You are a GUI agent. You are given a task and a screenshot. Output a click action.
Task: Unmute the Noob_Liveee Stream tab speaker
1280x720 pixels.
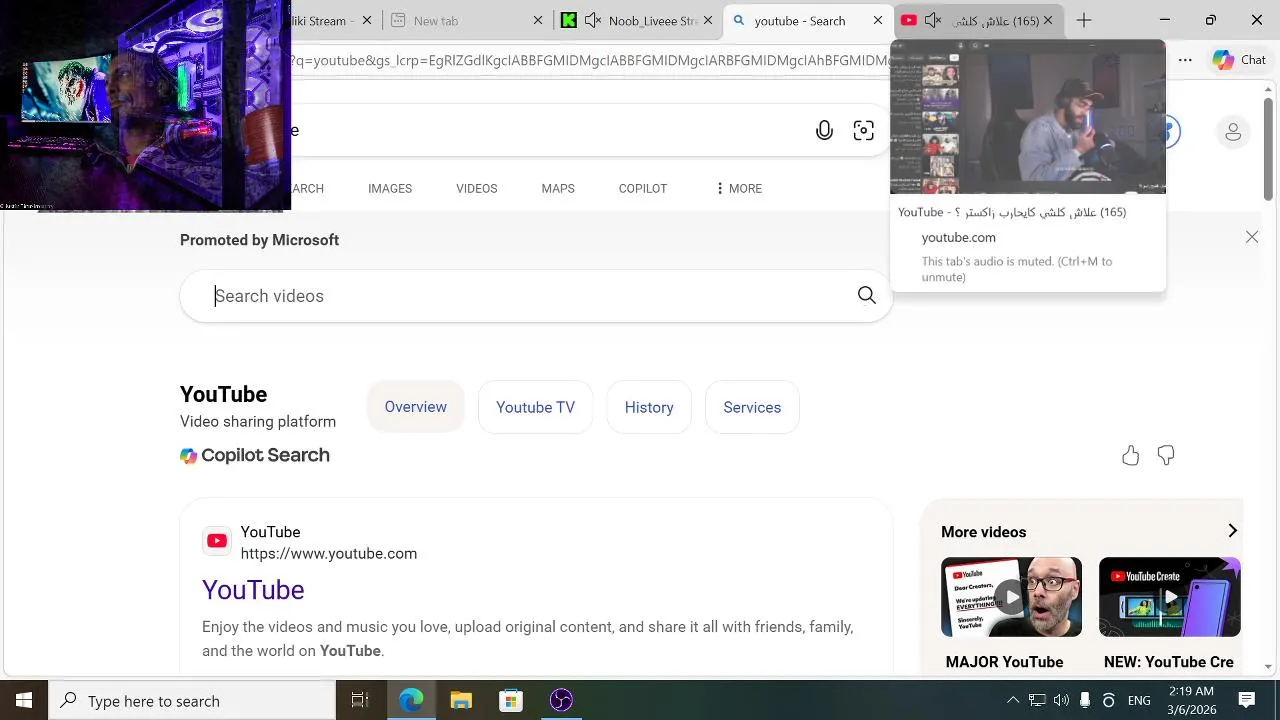593,20
